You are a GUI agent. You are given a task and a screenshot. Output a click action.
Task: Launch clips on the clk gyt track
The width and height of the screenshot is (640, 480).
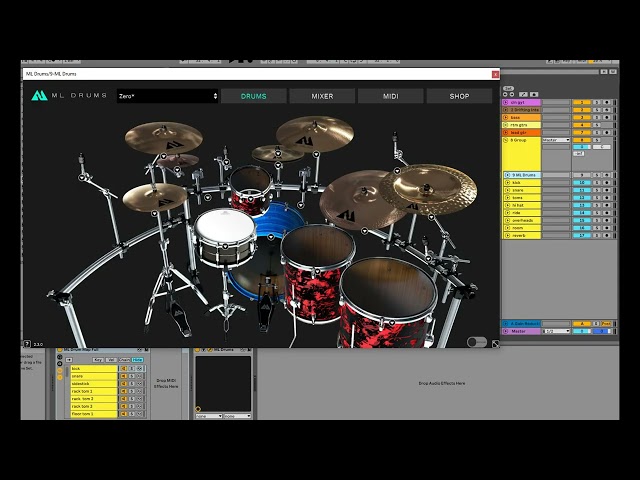click(506, 102)
